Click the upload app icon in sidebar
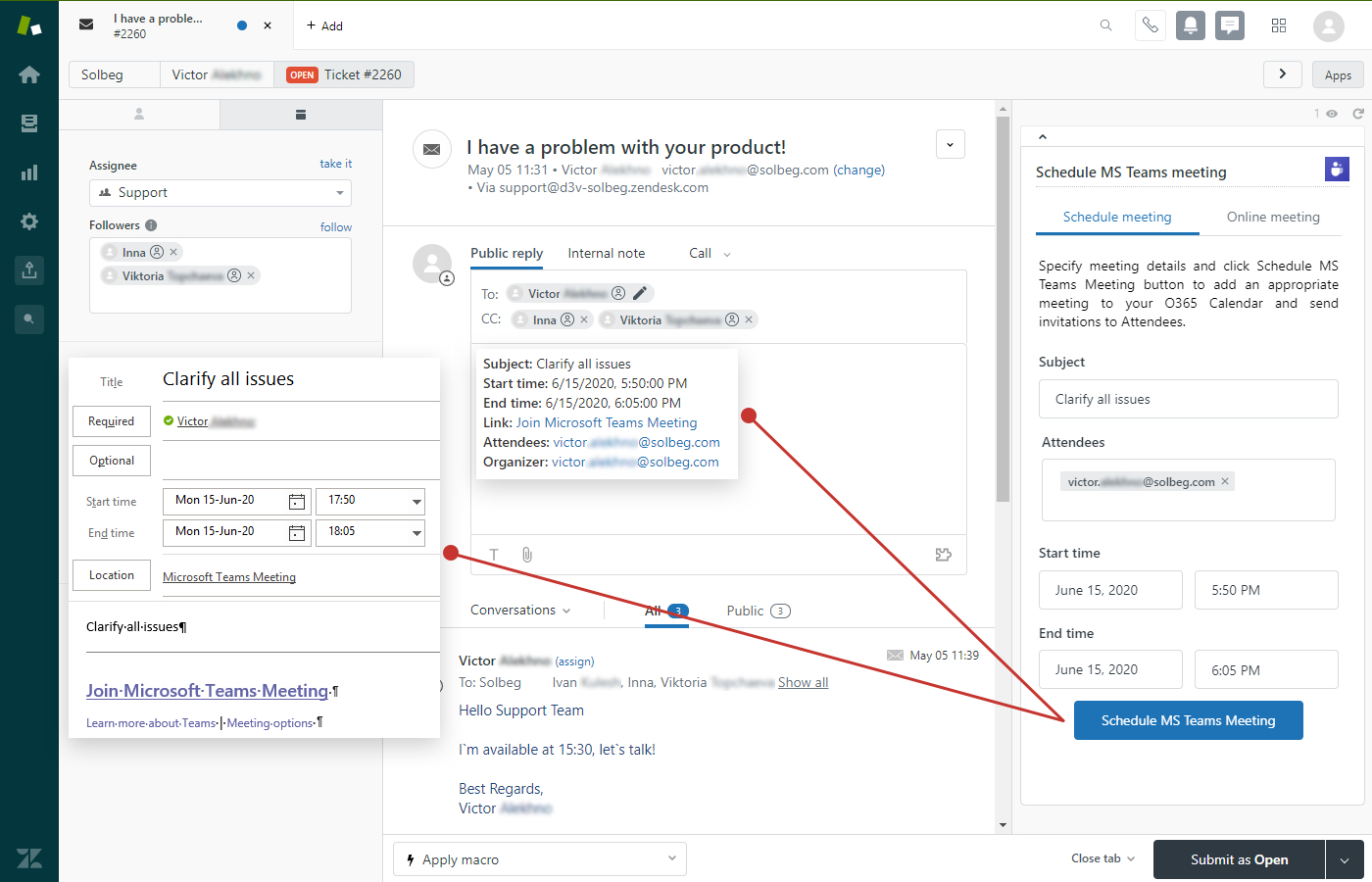Viewport: 1372px width, 882px height. click(x=29, y=270)
